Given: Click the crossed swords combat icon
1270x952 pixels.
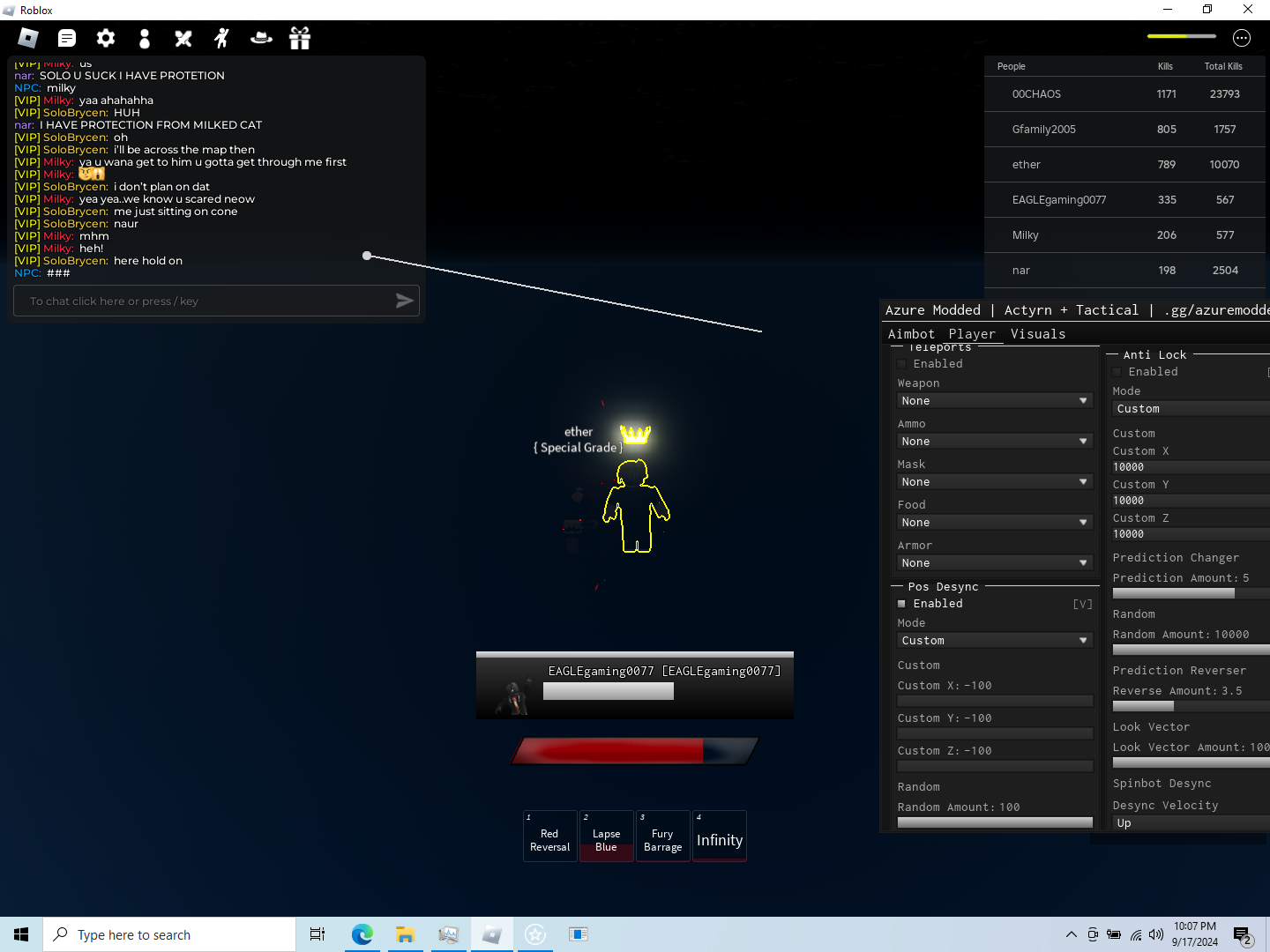Looking at the screenshot, I should pos(183,38).
